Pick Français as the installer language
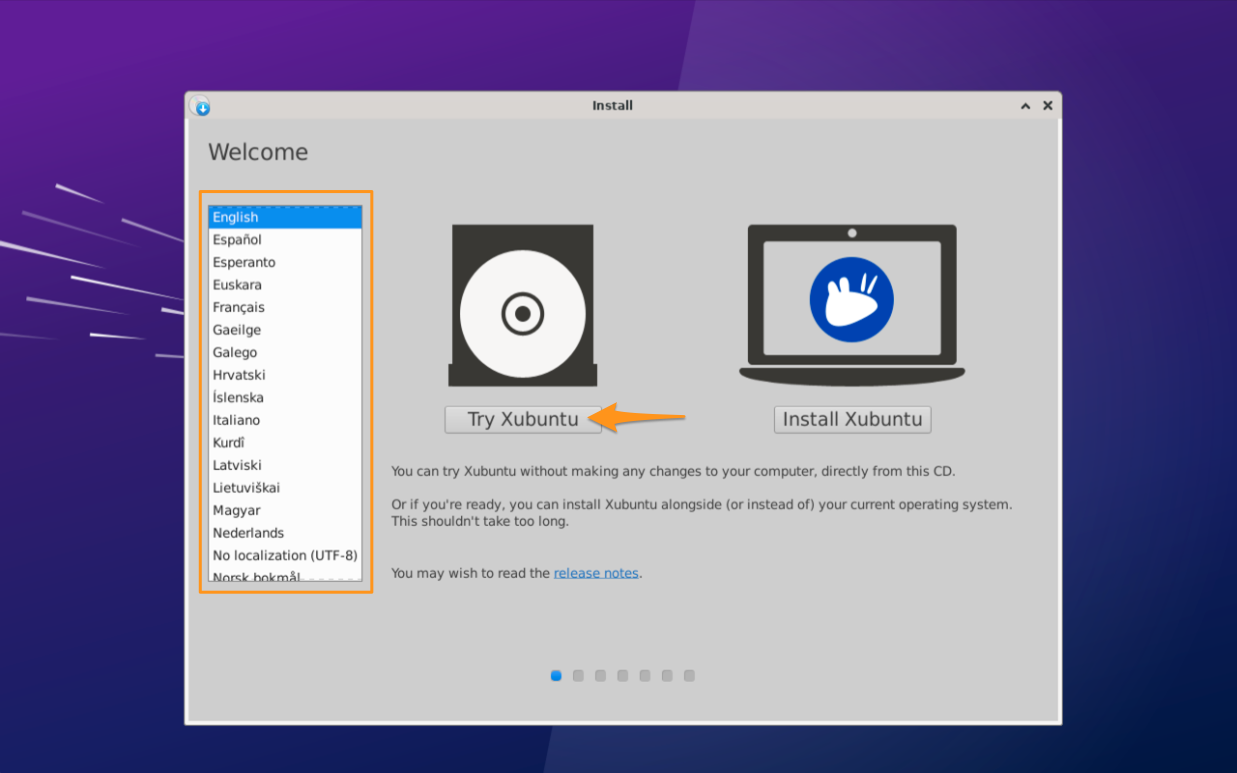Viewport: 1237px width, 773px height. 238,308
